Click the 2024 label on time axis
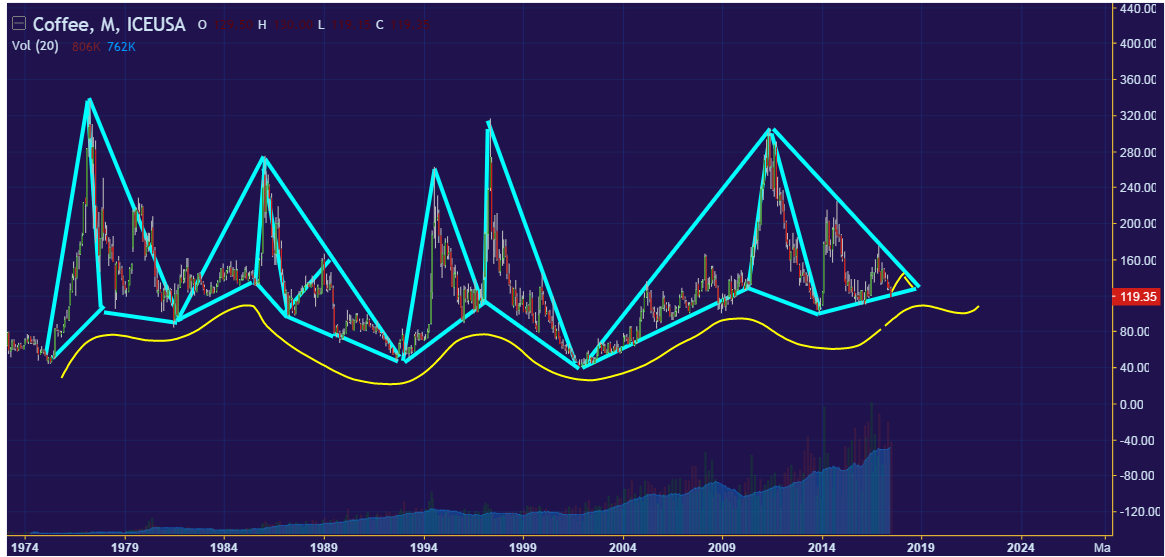The width and height of the screenshot is (1165, 557). pos(1021,548)
